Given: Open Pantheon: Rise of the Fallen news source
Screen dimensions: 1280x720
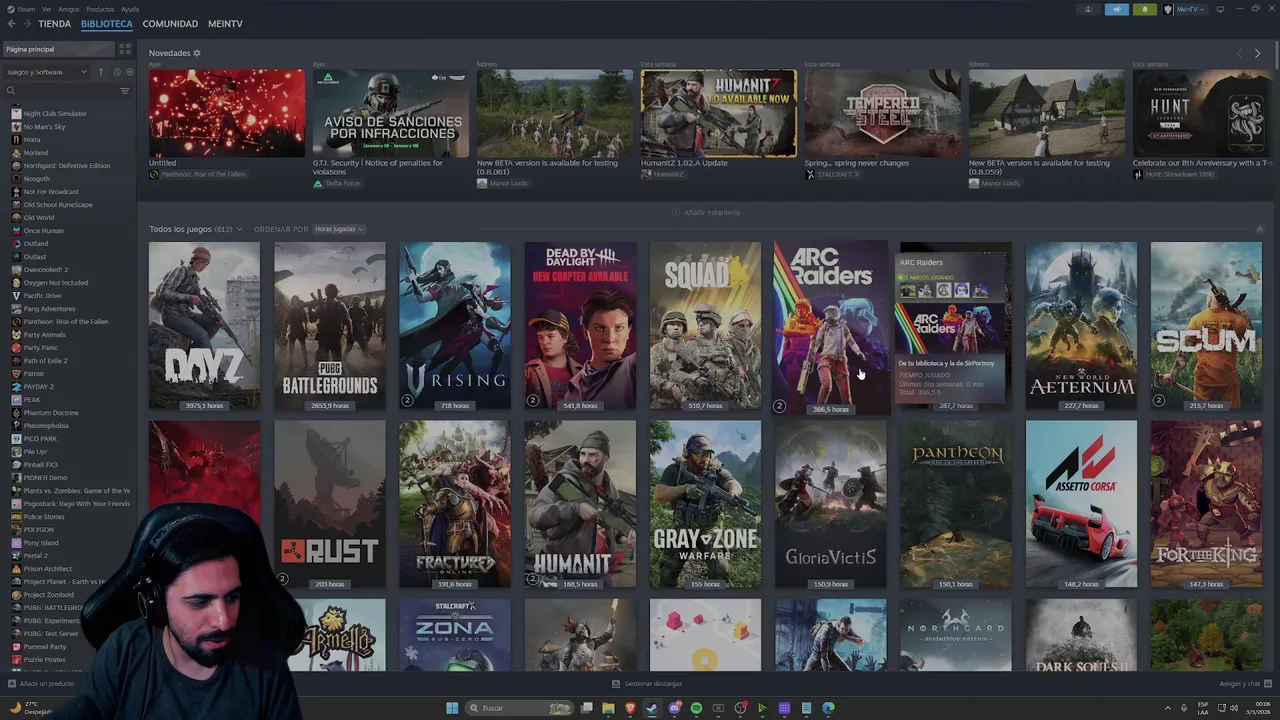Looking at the screenshot, I should [x=198, y=174].
